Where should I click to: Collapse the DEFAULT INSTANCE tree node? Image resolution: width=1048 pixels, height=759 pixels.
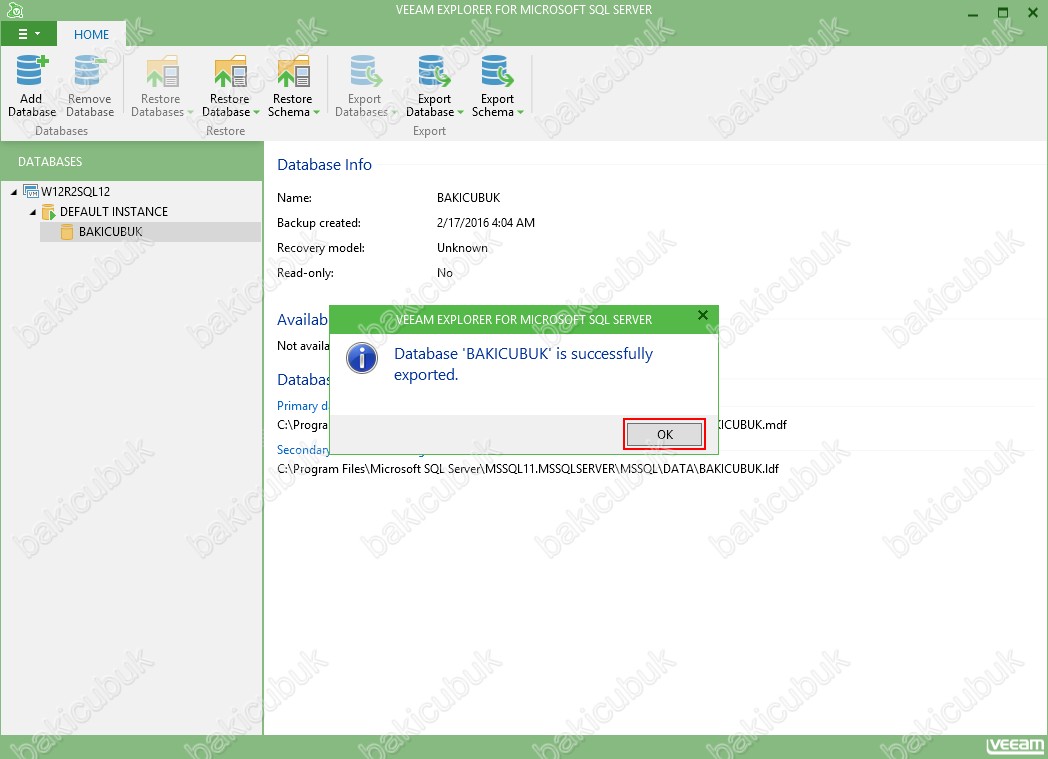pyautogui.click(x=33, y=212)
